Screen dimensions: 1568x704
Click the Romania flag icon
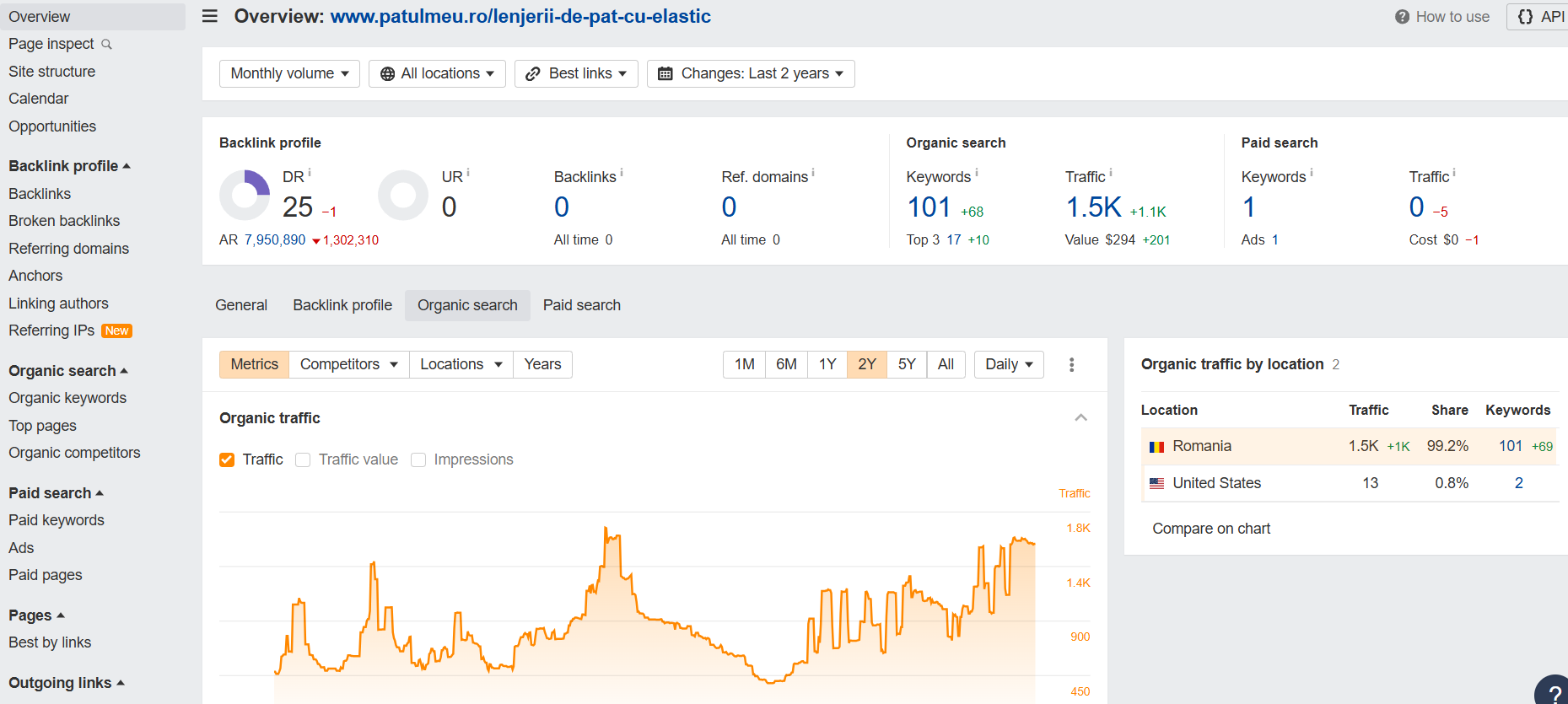(x=1156, y=447)
